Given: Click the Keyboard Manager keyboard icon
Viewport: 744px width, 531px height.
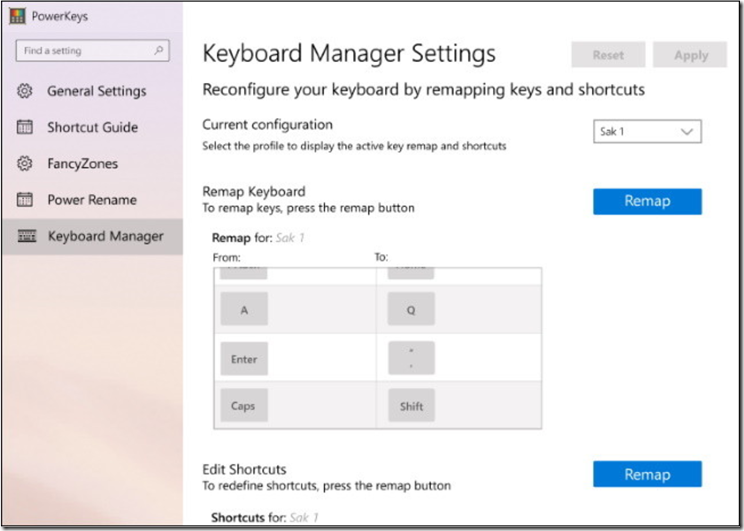Looking at the screenshot, I should 26,236.
